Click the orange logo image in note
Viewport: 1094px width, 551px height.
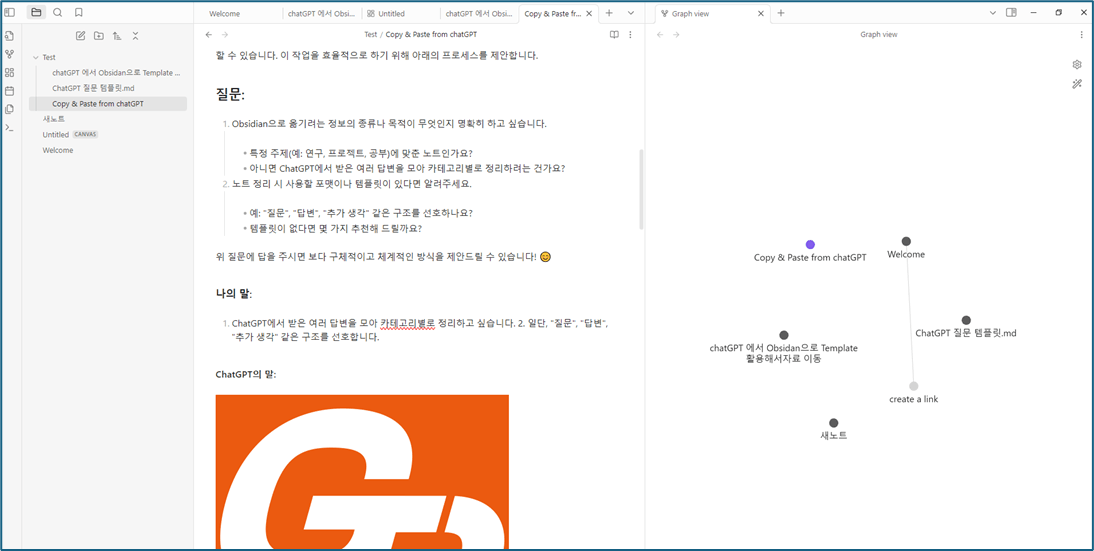point(362,472)
